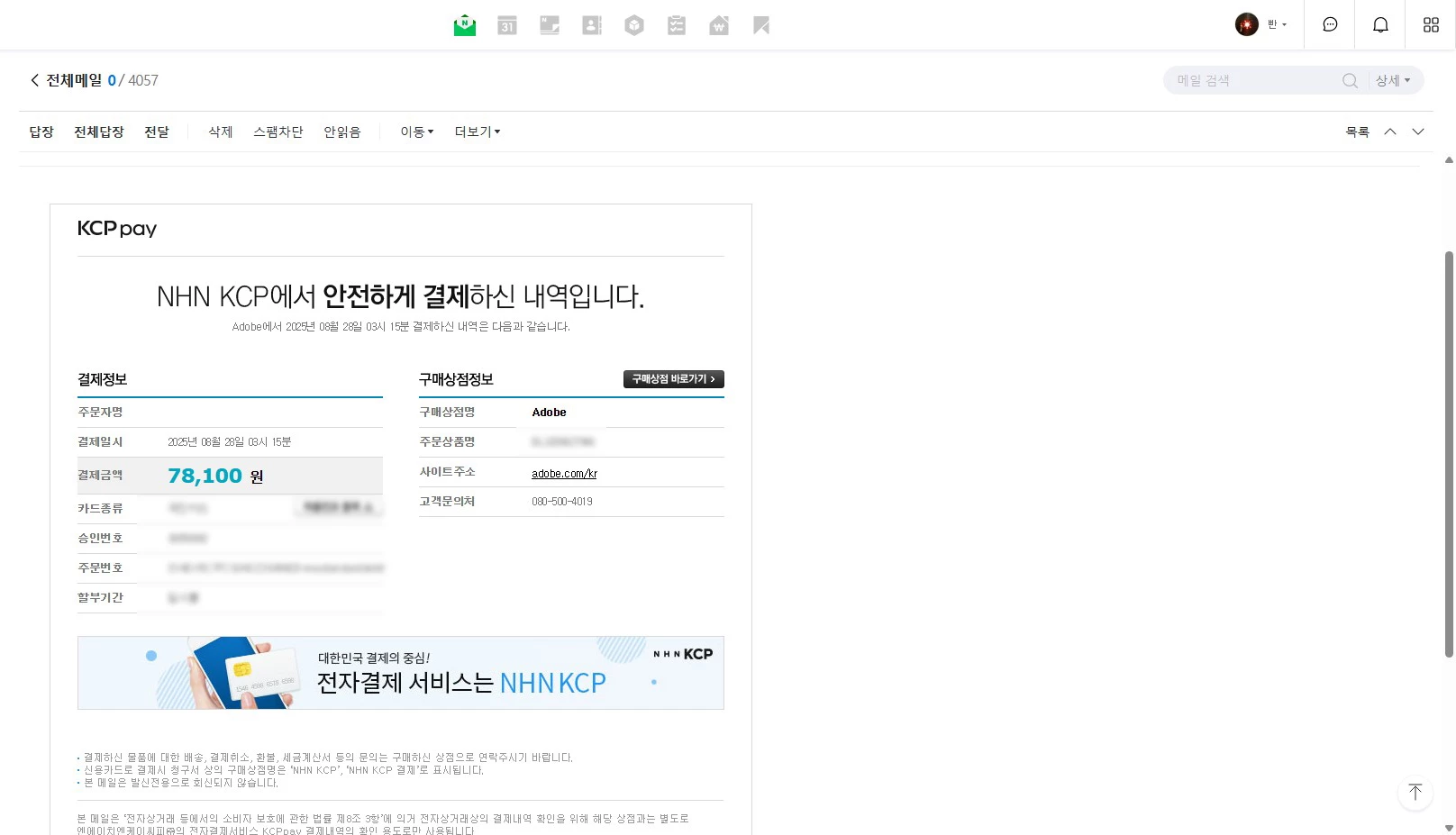Open the notifications bell icon
This screenshot has width=1456, height=835.
[x=1380, y=24]
